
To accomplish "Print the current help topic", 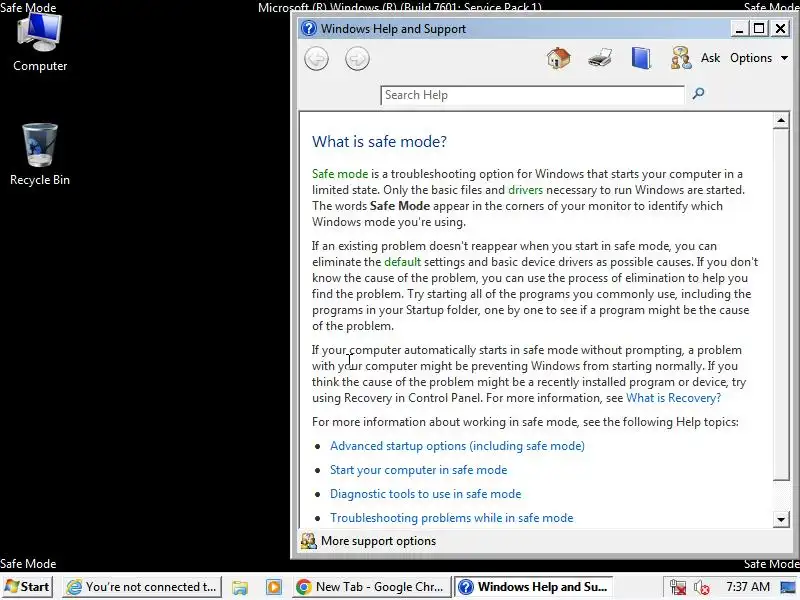I will click(x=600, y=58).
